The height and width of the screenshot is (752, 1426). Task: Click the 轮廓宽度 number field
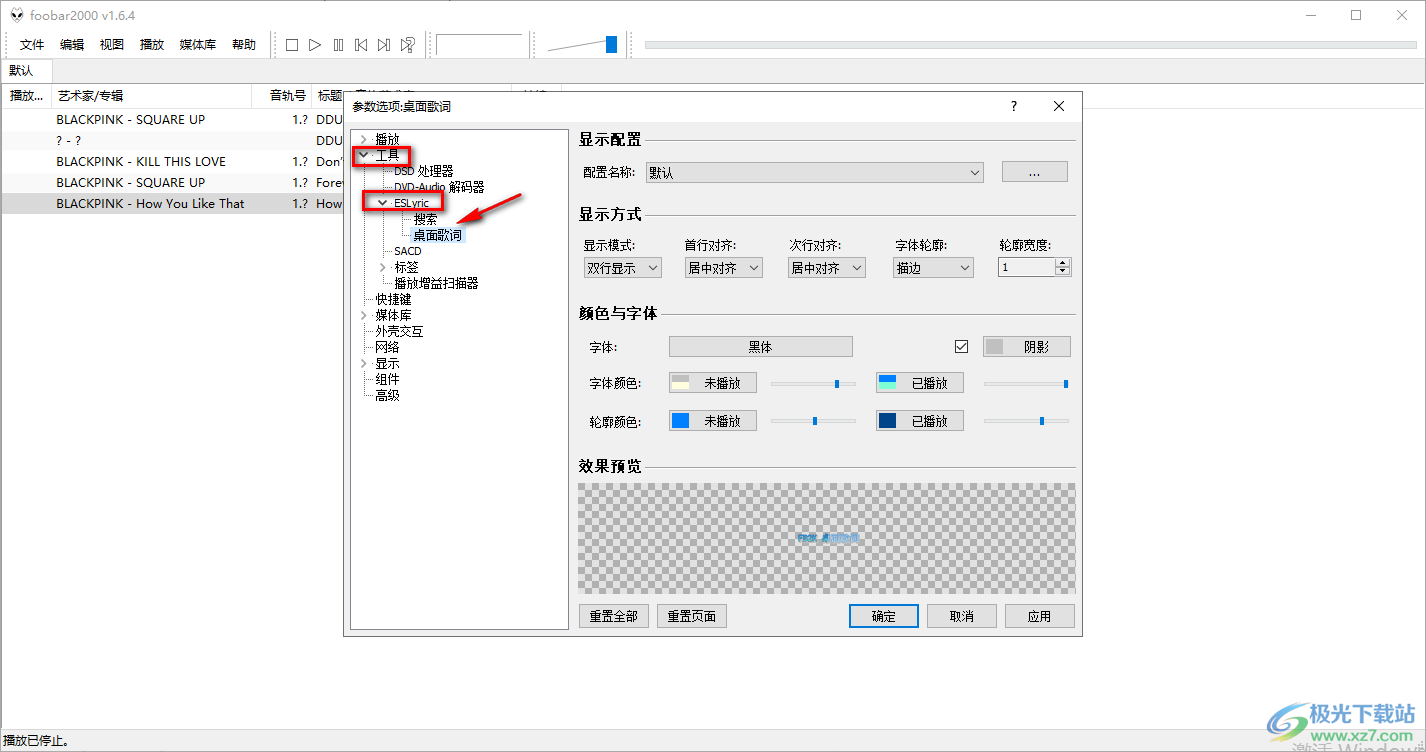(x=1027, y=268)
